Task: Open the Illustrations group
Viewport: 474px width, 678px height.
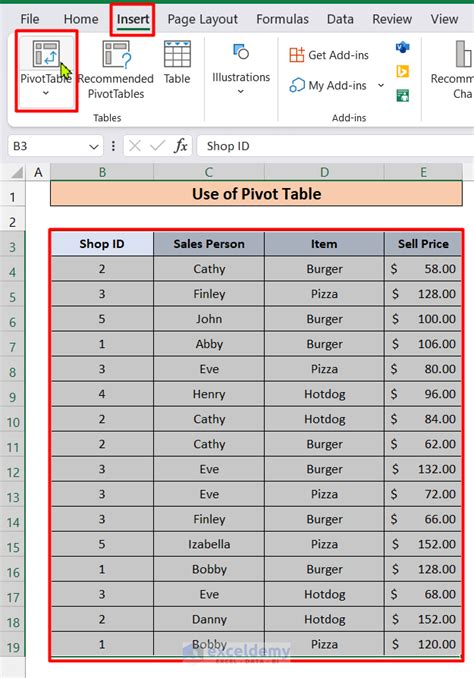Action: click(241, 69)
